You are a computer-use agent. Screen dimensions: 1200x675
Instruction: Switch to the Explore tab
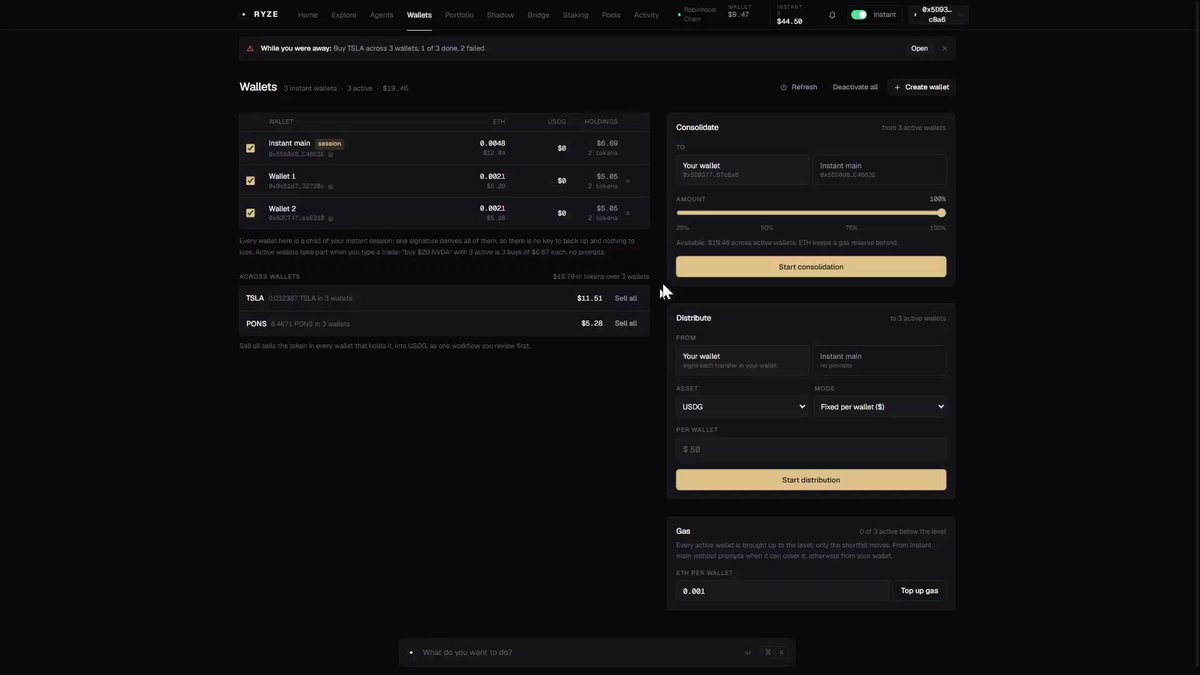pyautogui.click(x=344, y=15)
